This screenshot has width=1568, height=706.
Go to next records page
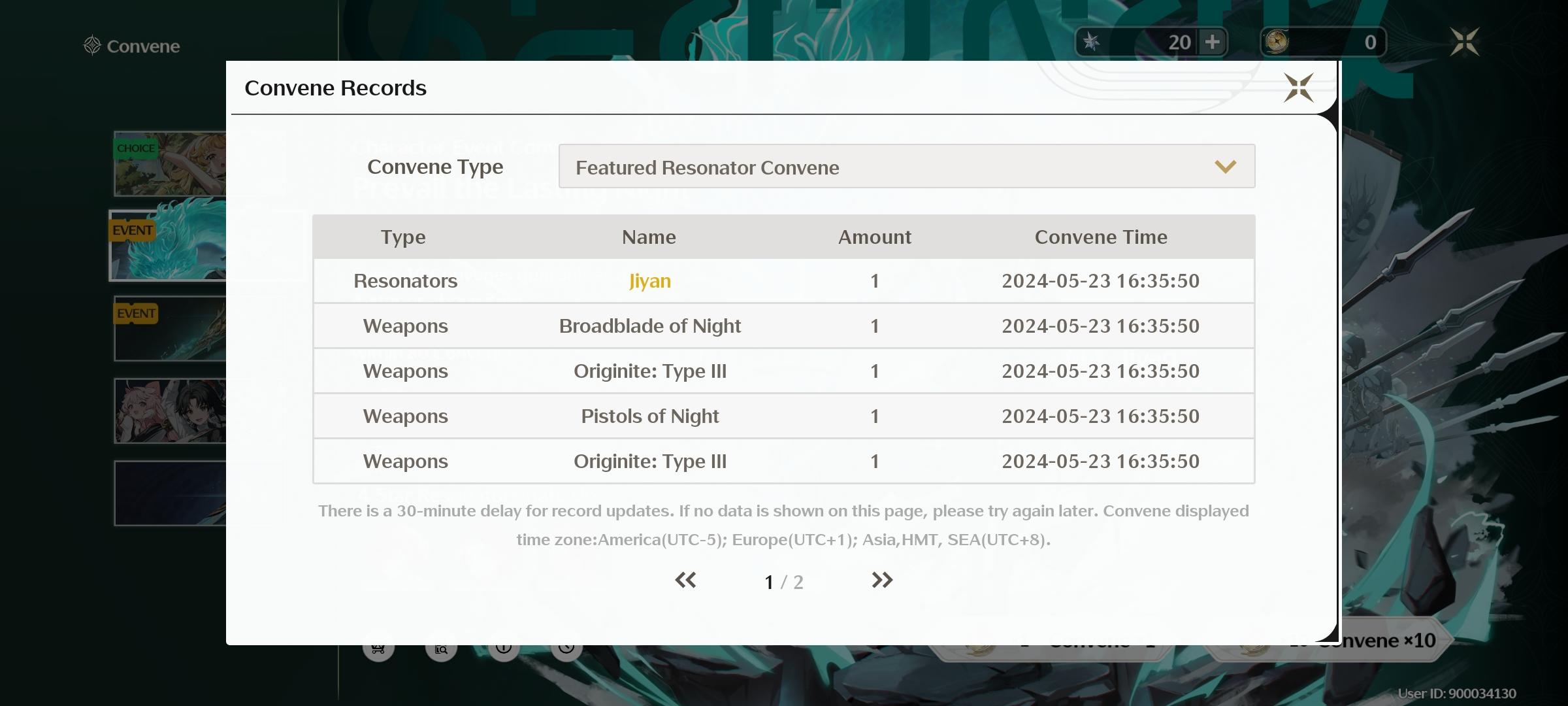point(881,580)
